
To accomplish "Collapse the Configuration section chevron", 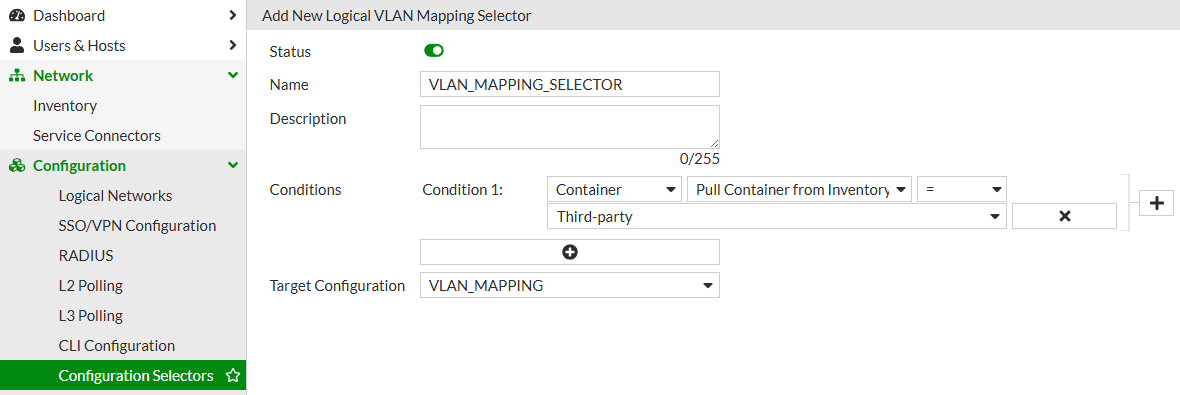I will [x=233, y=166].
